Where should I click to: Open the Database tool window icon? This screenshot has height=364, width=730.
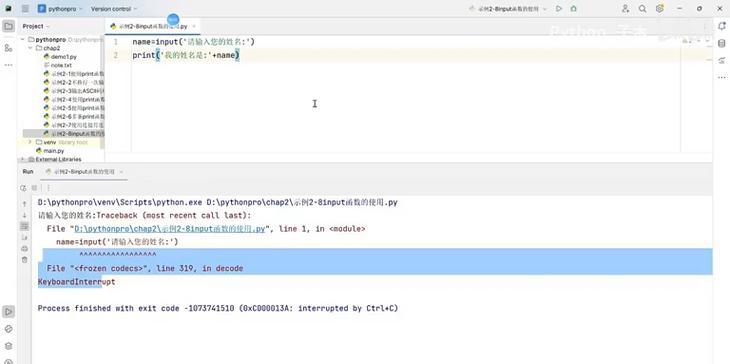(722, 43)
